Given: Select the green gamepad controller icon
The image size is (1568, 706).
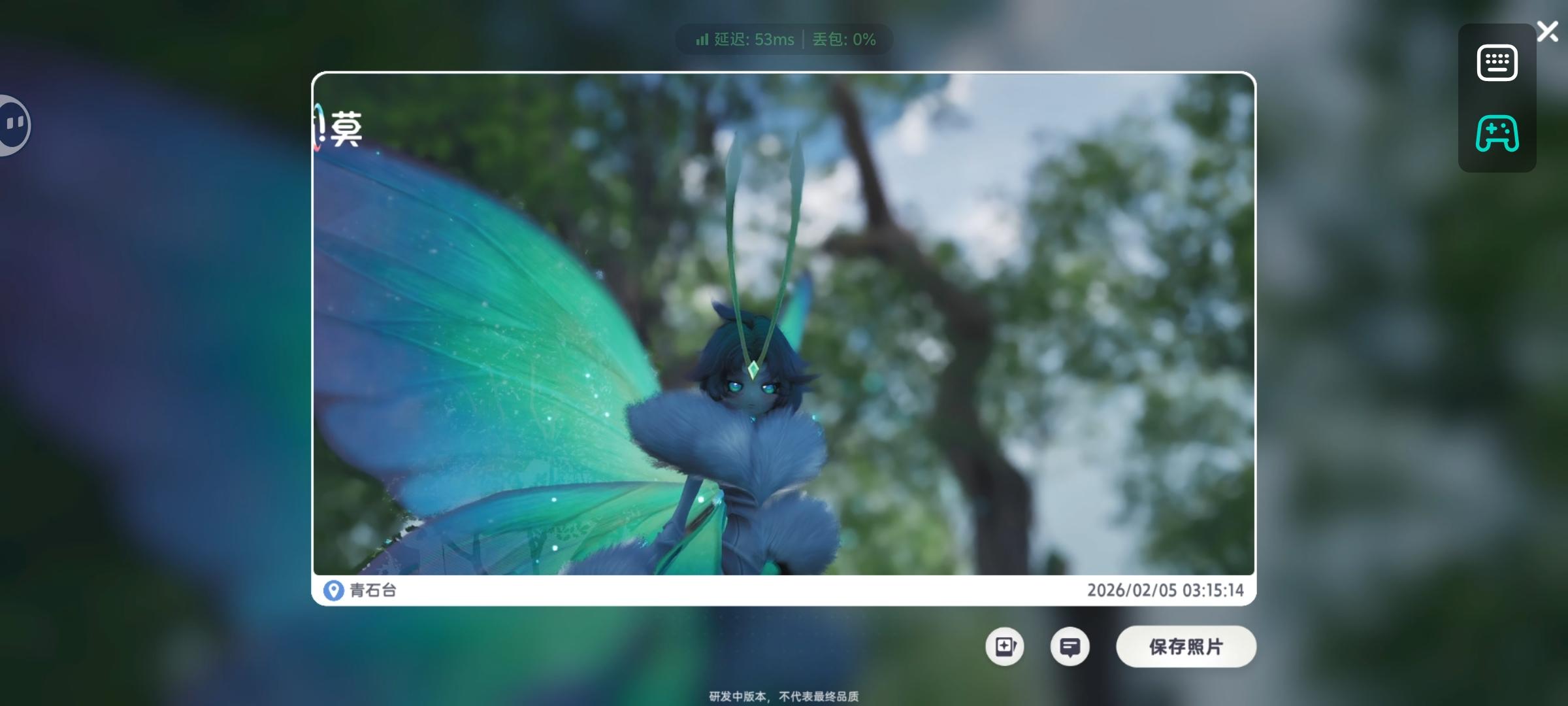Looking at the screenshot, I should coord(1497,133).
